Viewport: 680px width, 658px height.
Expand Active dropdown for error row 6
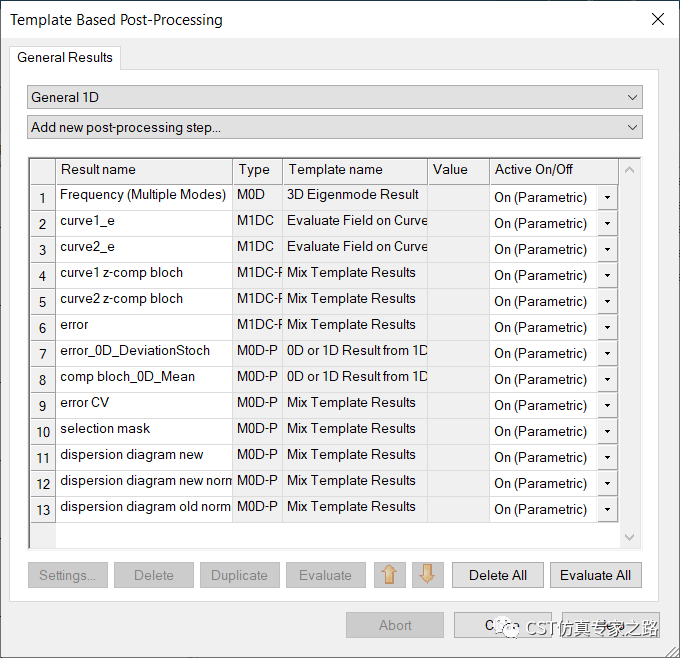coord(607,327)
